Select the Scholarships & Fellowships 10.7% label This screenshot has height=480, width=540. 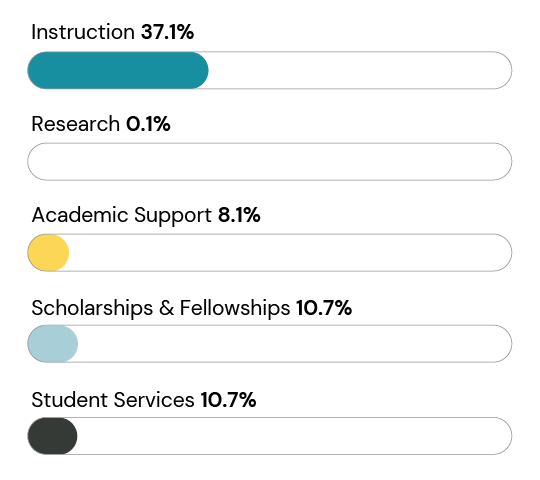click(191, 307)
